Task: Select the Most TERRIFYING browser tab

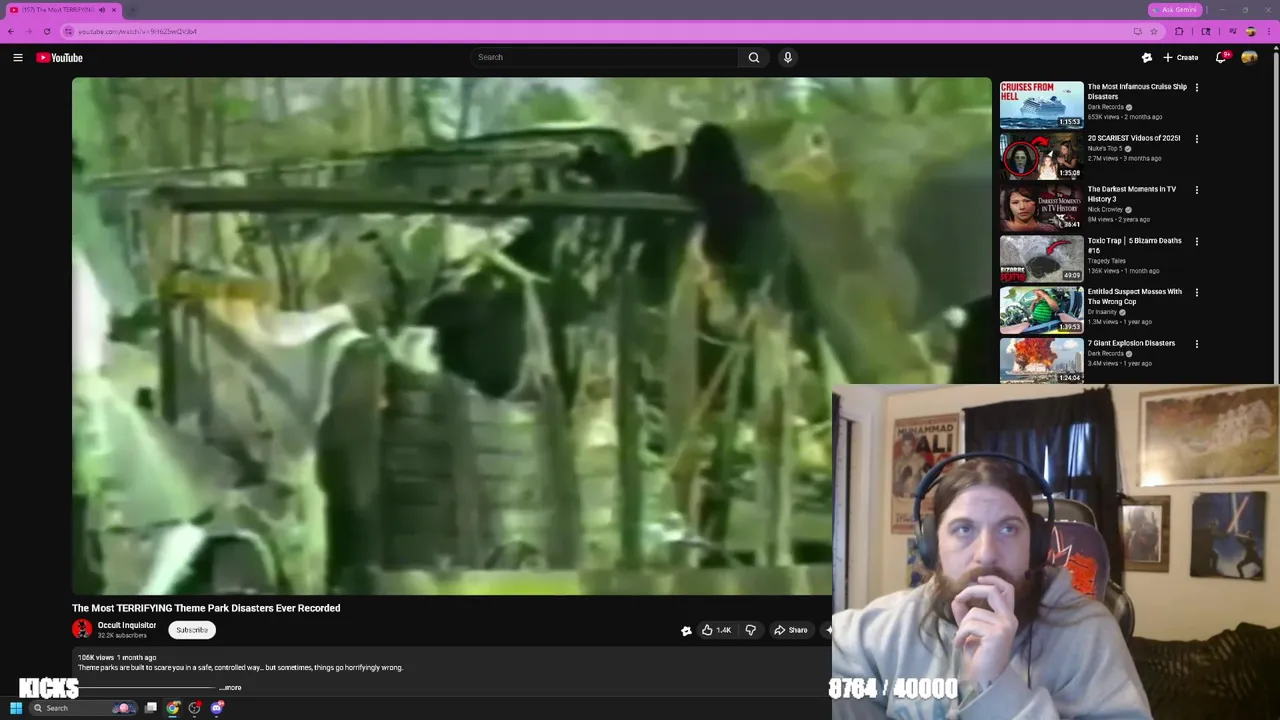Action: [62, 10]
